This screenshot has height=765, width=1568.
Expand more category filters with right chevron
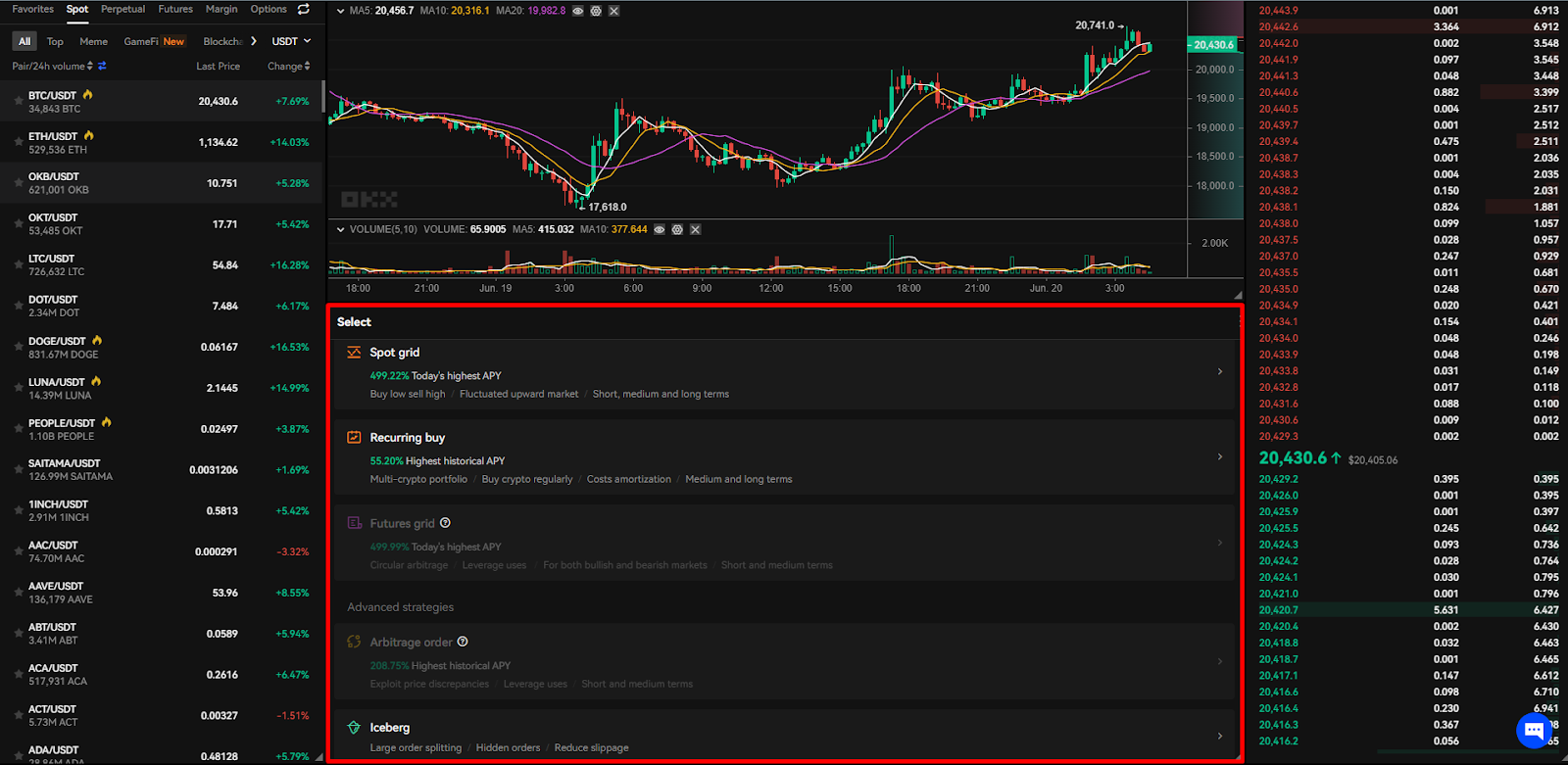[254, 41]
